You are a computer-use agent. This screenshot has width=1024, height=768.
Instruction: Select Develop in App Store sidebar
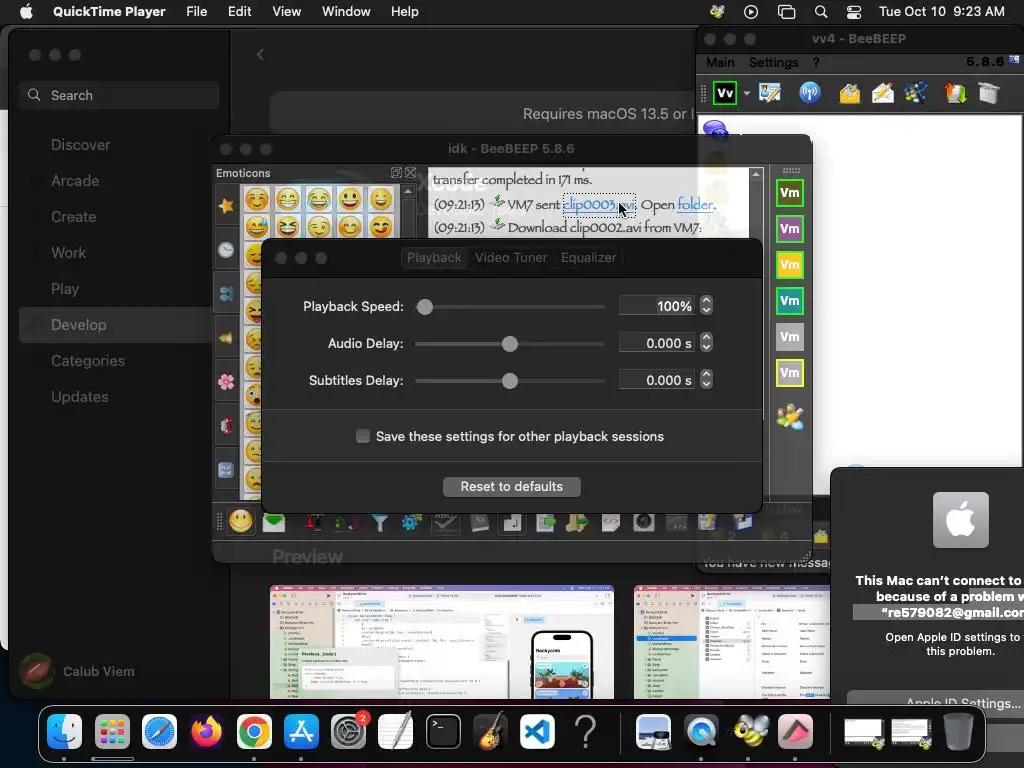pyautogui.click(x=115, y=325)
